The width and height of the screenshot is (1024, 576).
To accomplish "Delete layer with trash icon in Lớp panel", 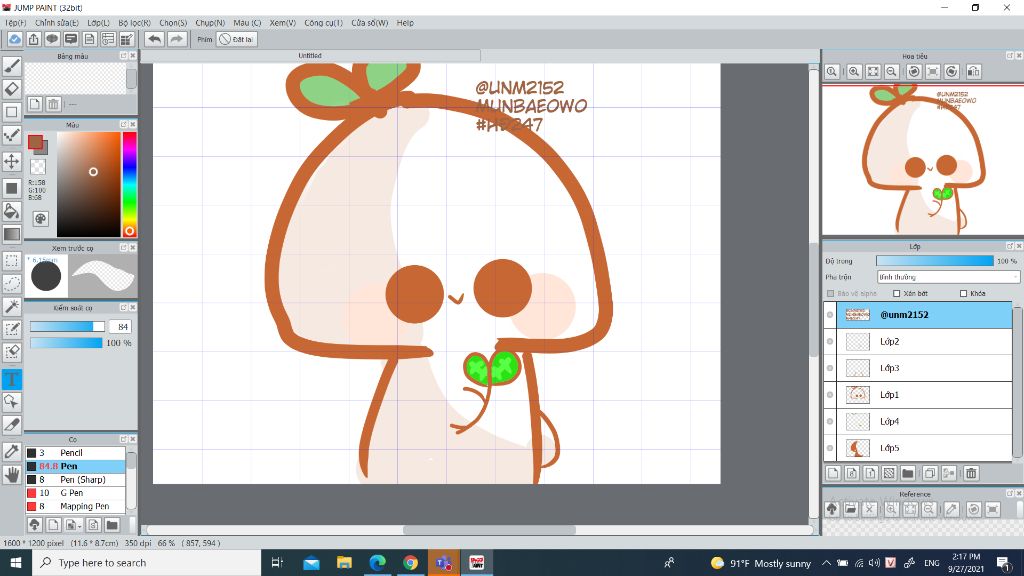I will click(971, 473).
